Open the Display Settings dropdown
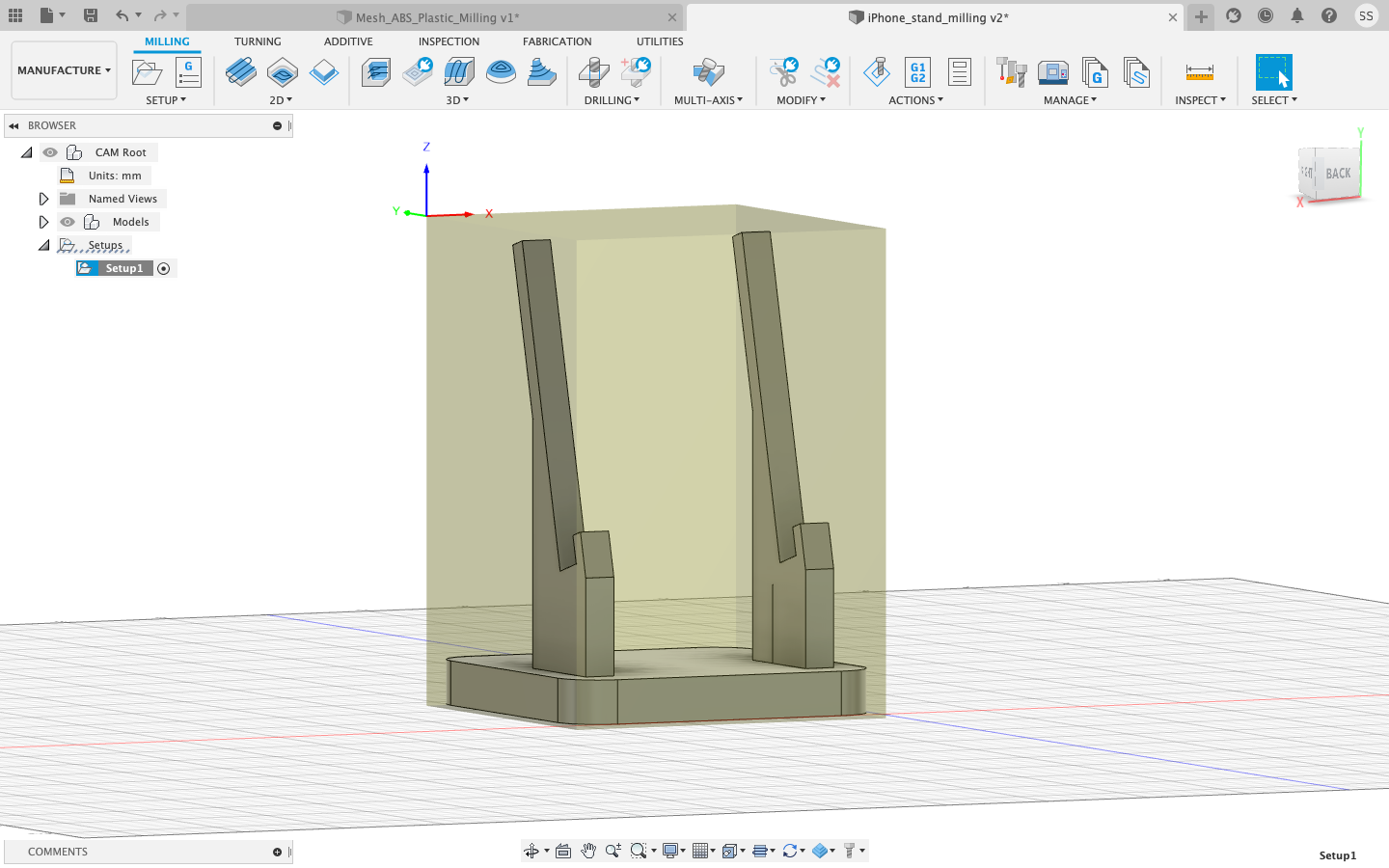Viewport: 1389px width, 868px height. point(672,850)
